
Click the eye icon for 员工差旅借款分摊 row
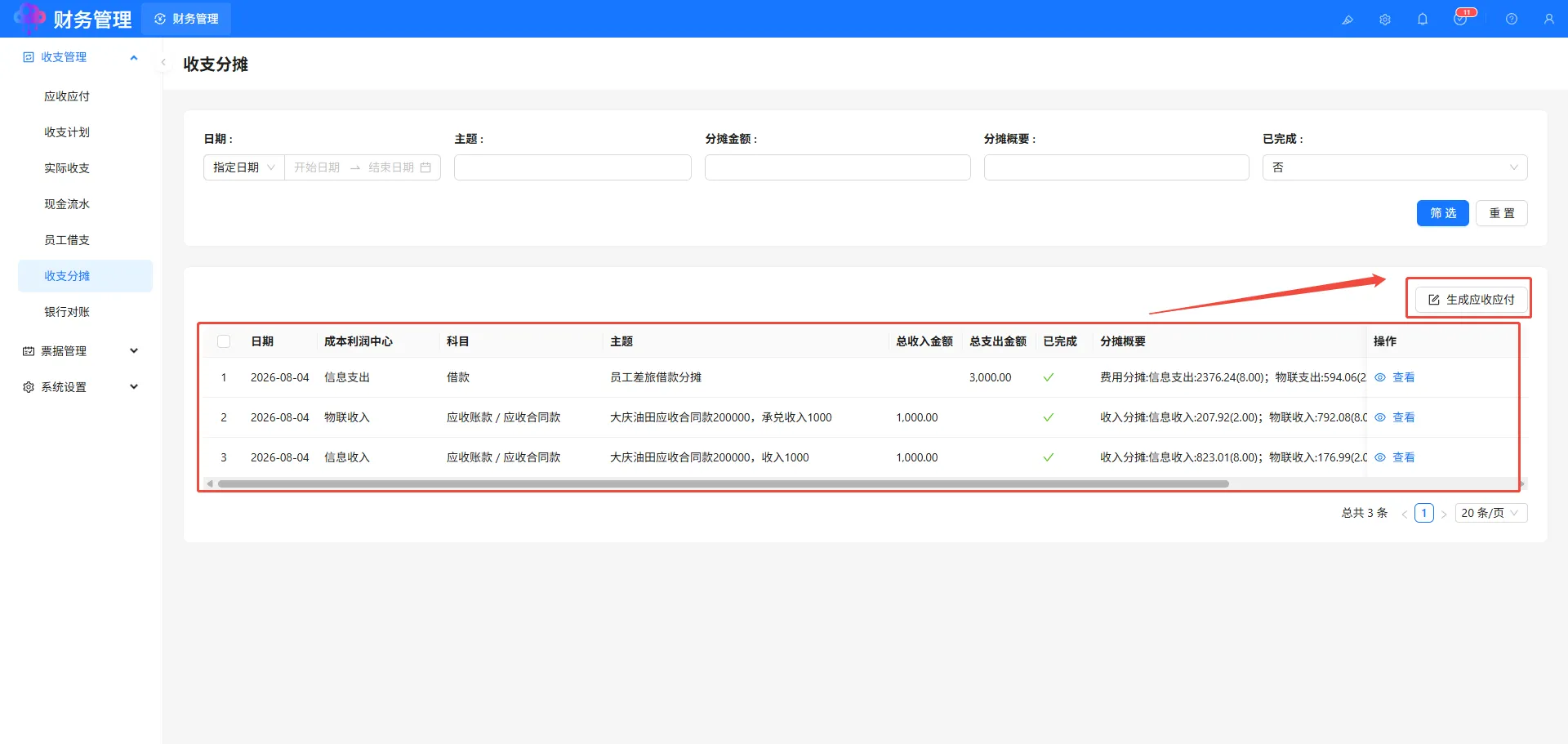coord(1380,377)
